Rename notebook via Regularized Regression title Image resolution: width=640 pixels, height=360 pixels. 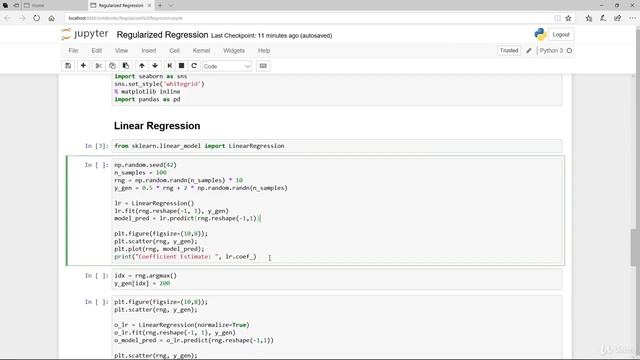pos(162,35)
